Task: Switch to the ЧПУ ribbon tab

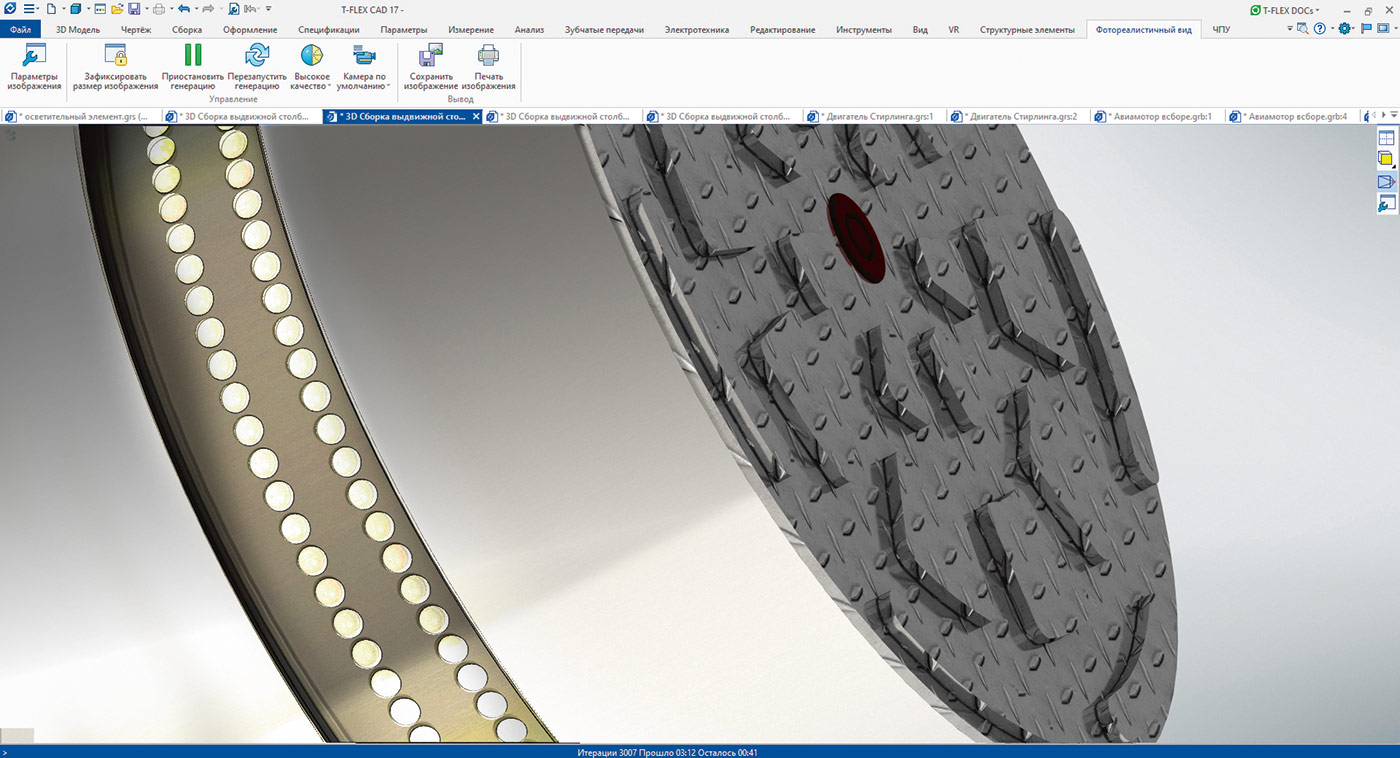Action: (1221, 30)
